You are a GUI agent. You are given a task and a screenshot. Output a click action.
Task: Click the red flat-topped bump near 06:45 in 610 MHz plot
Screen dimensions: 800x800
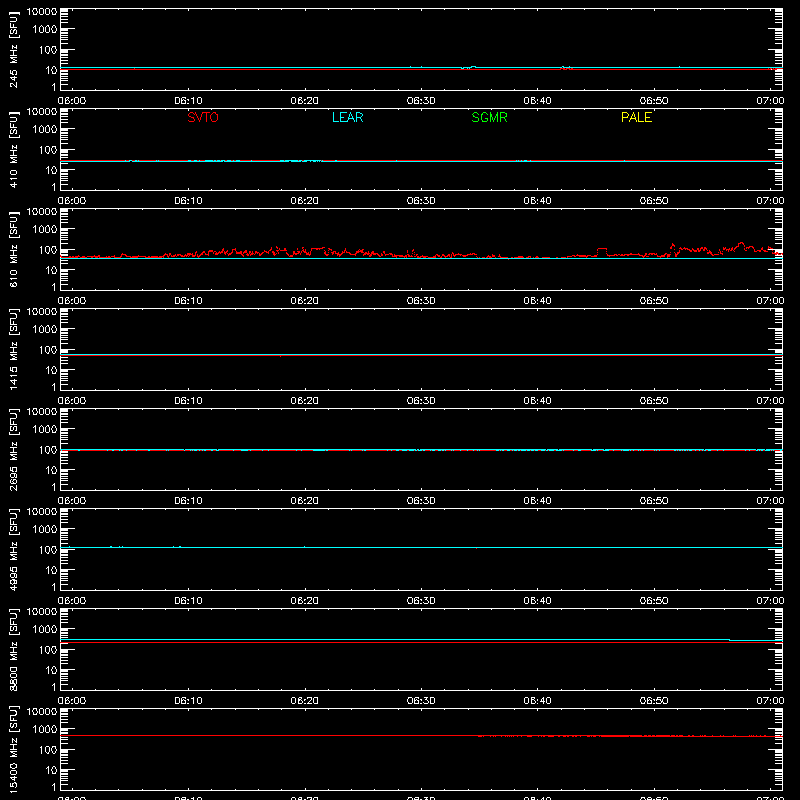click(602, 251)
